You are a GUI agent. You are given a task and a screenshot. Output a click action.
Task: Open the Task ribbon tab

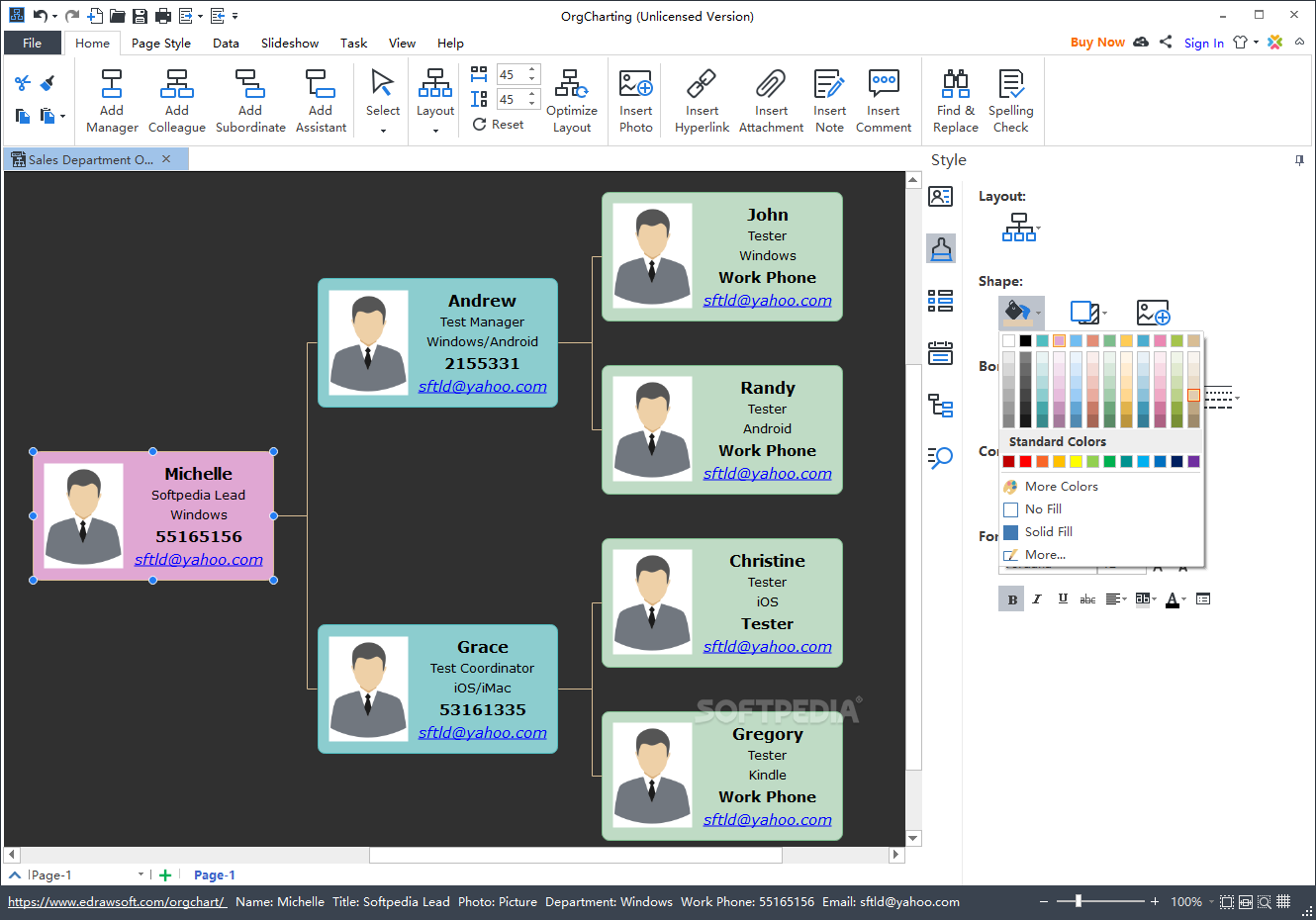point(353,44)
